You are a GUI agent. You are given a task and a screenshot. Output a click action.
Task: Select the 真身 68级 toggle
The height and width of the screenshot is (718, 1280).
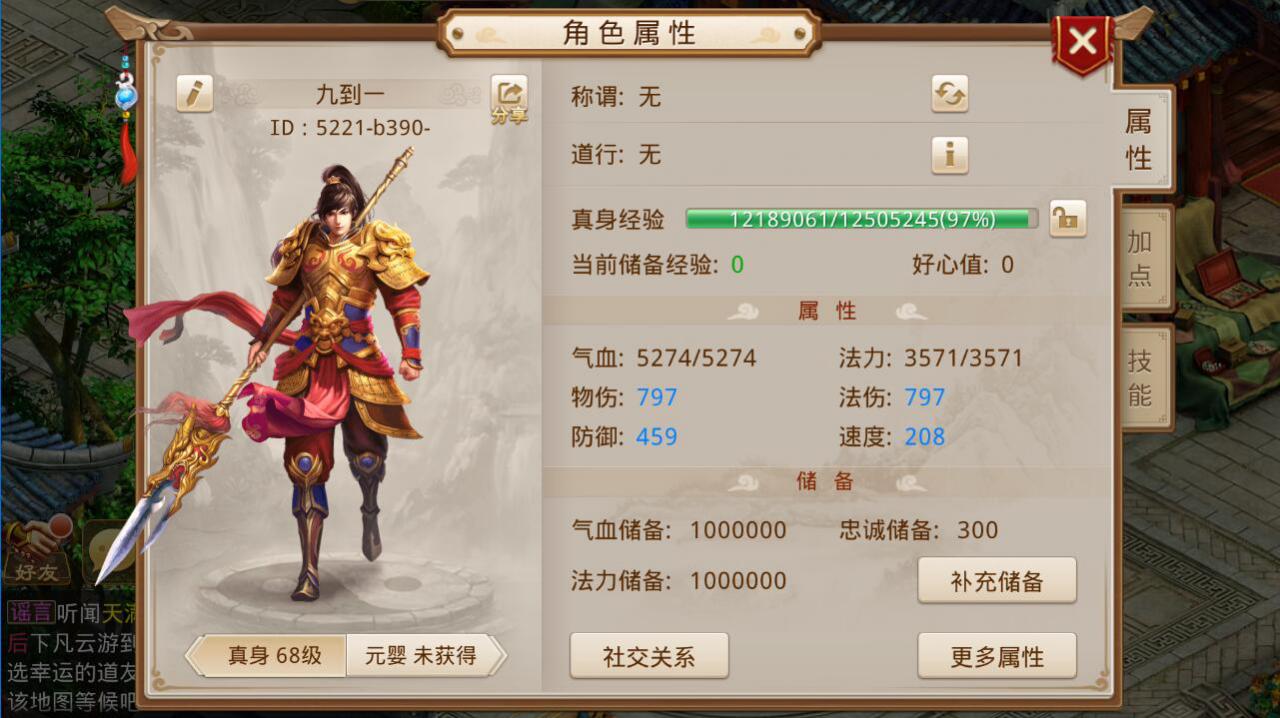(x=268, y=656)
